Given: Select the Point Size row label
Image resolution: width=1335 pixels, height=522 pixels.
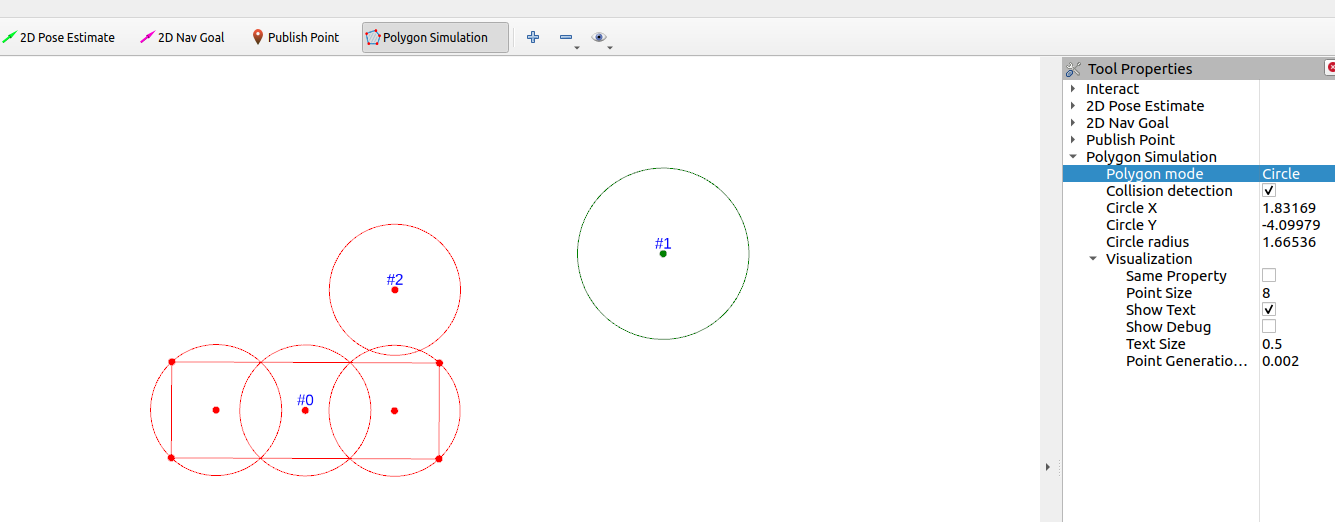Looking at the screenshot, I should pos(1159,293).
